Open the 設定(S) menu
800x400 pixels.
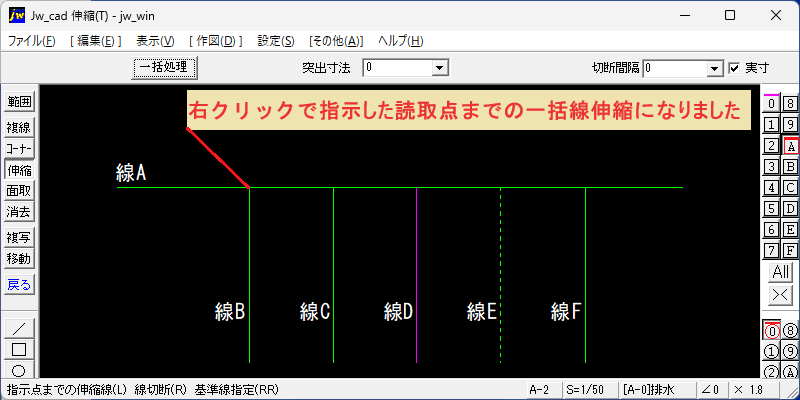point(276,41)
